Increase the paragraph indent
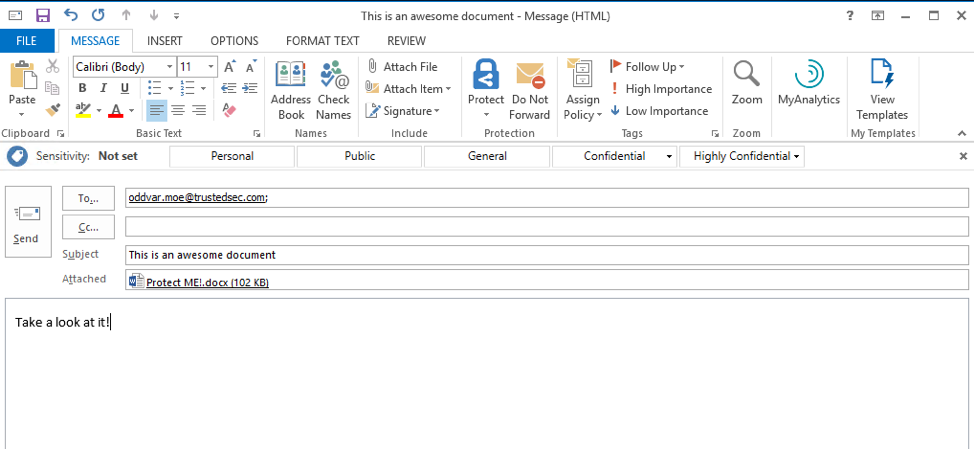Viewport: 974px width, 449px height. [x=250, y=88]
